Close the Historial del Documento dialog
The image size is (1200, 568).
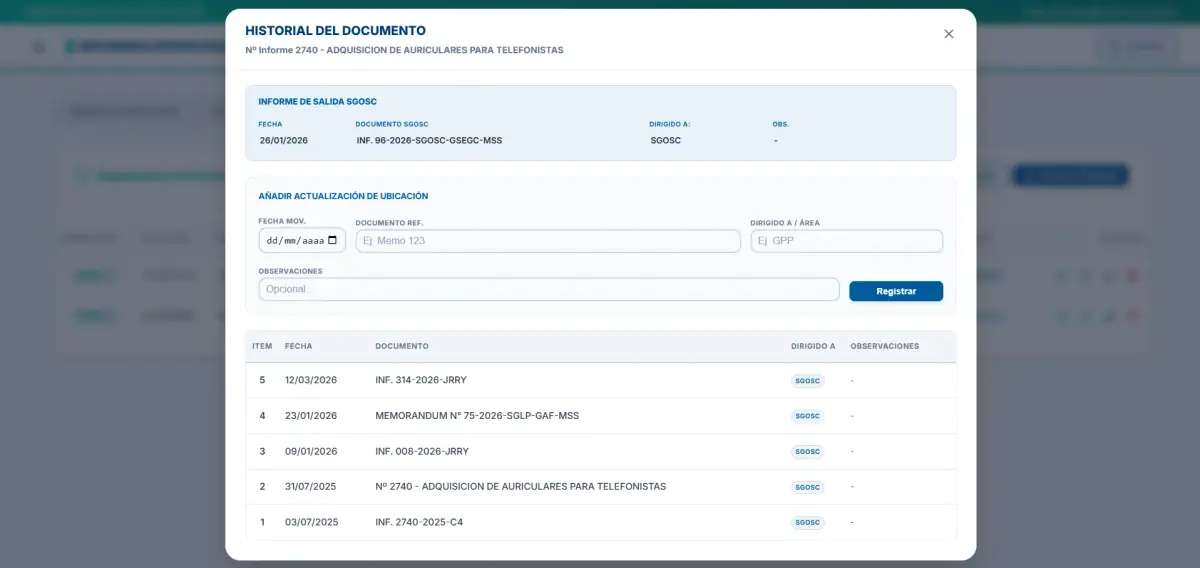[948, 34]
